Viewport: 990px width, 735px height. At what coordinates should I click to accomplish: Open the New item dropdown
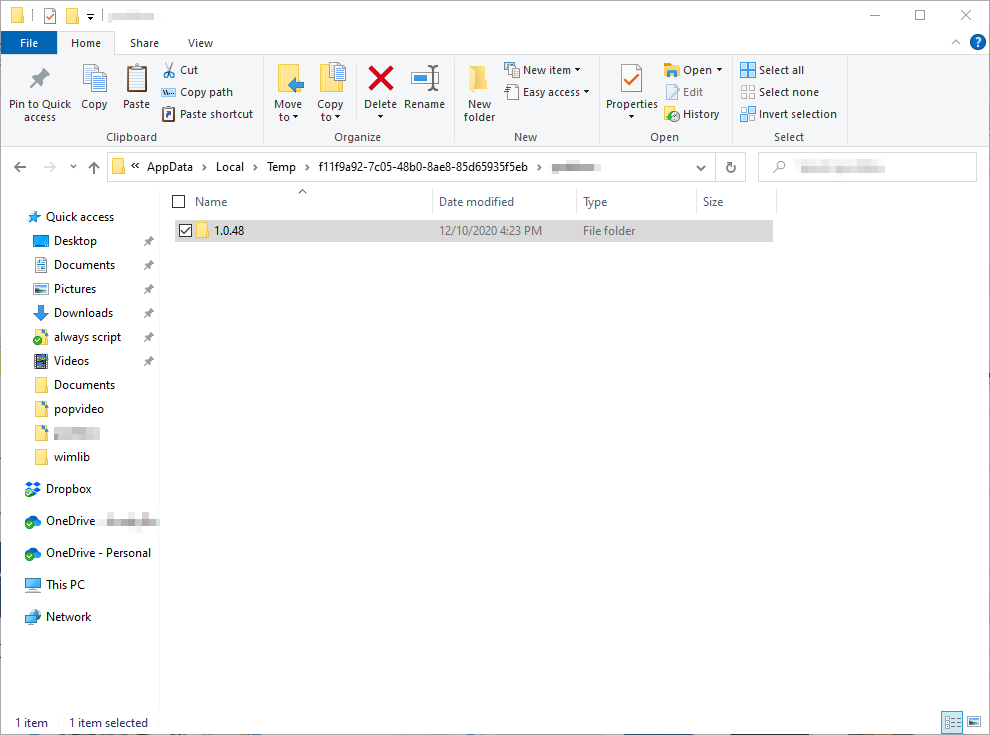click(546, 69)
